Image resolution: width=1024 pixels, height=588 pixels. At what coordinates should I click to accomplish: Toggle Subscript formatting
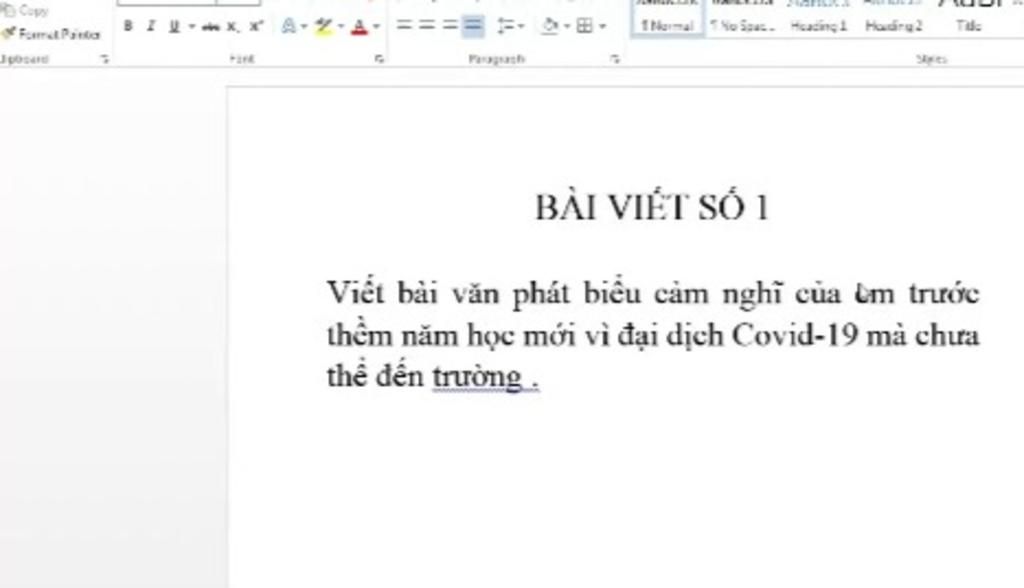click(232, 27)
